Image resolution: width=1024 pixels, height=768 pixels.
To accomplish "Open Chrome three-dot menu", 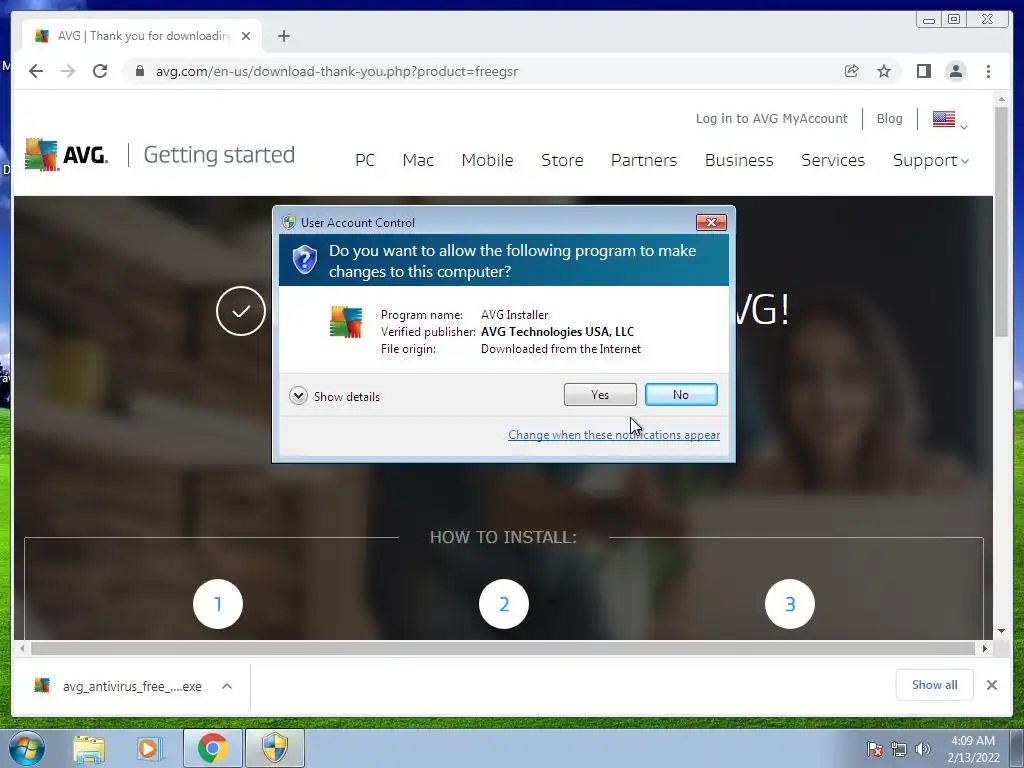I will tap(988, 71).
